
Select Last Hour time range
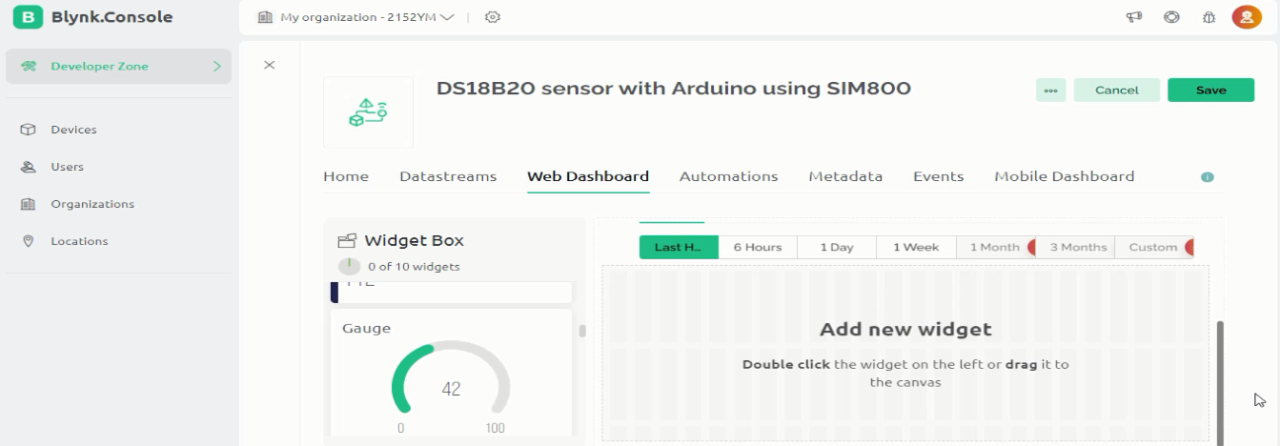[679, 247]
